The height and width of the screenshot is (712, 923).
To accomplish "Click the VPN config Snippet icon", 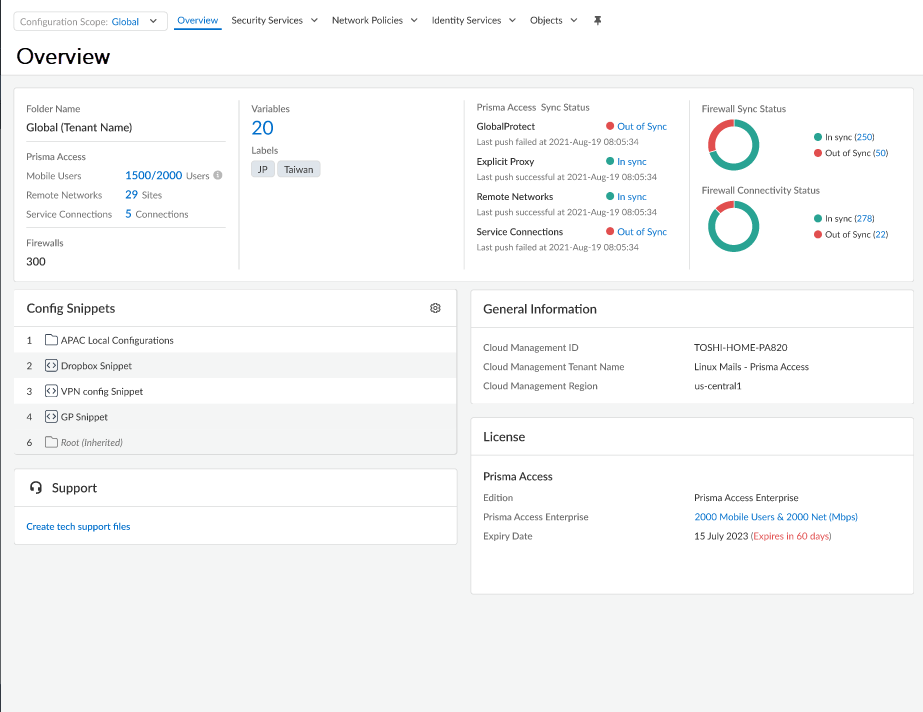I will 51,392.
